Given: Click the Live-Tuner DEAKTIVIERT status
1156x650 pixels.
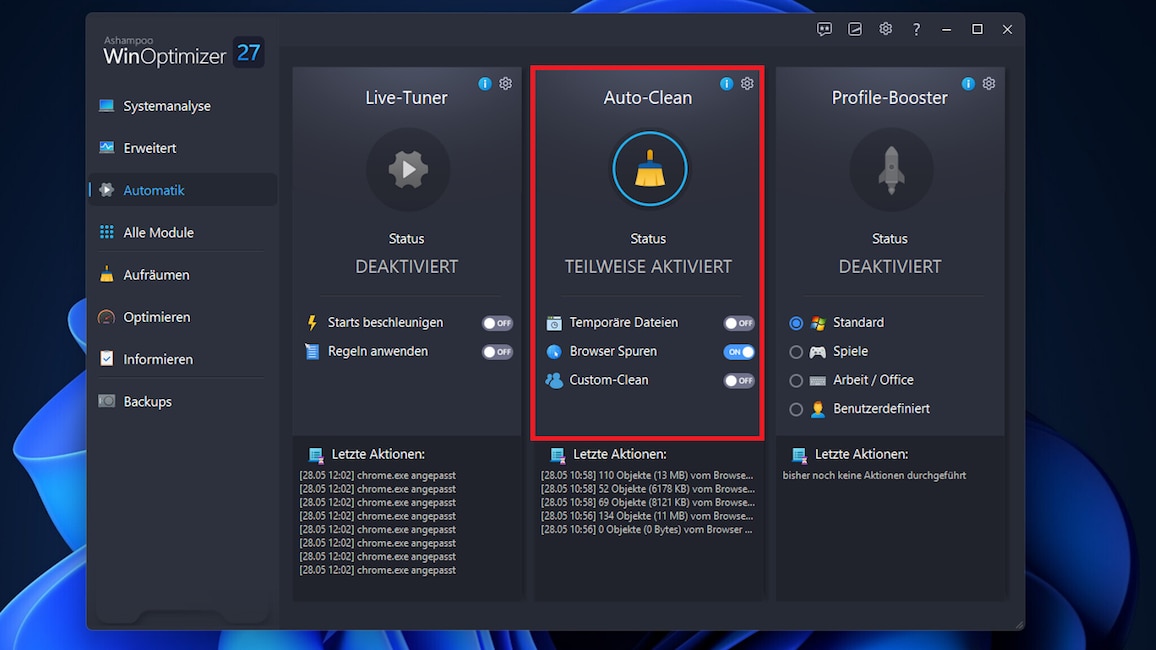Looking at the screenshot, I should point(407,266).
